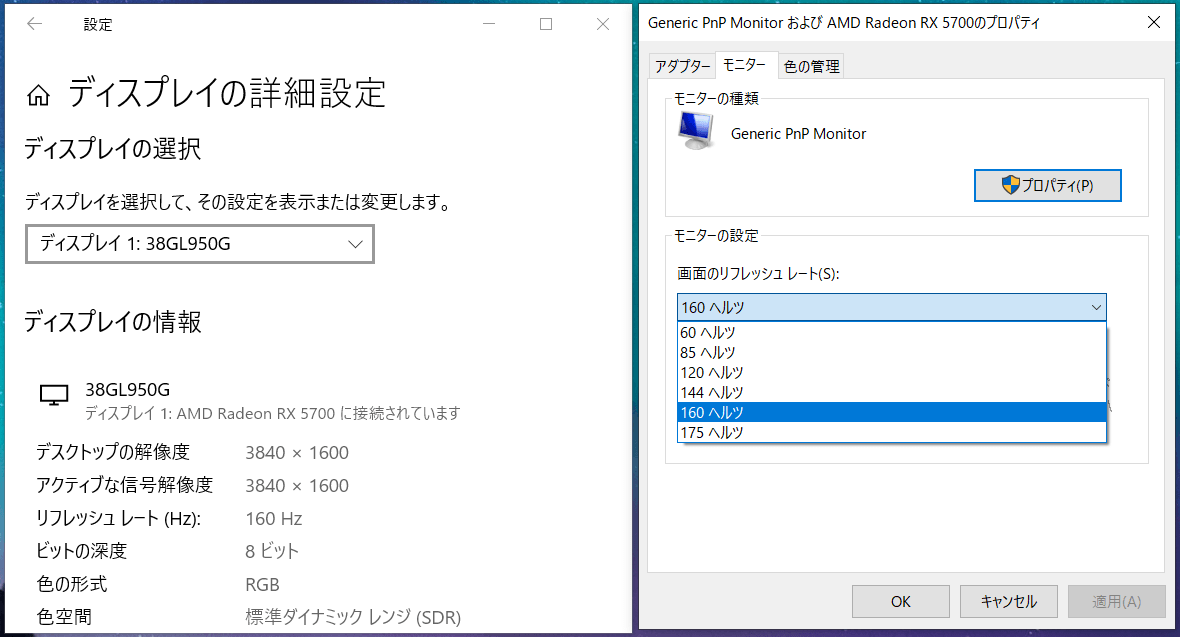Click the 標準ダイナミック レンジ (SDR) value
This screenshot has height=637, width=1180.
point(353,617)
